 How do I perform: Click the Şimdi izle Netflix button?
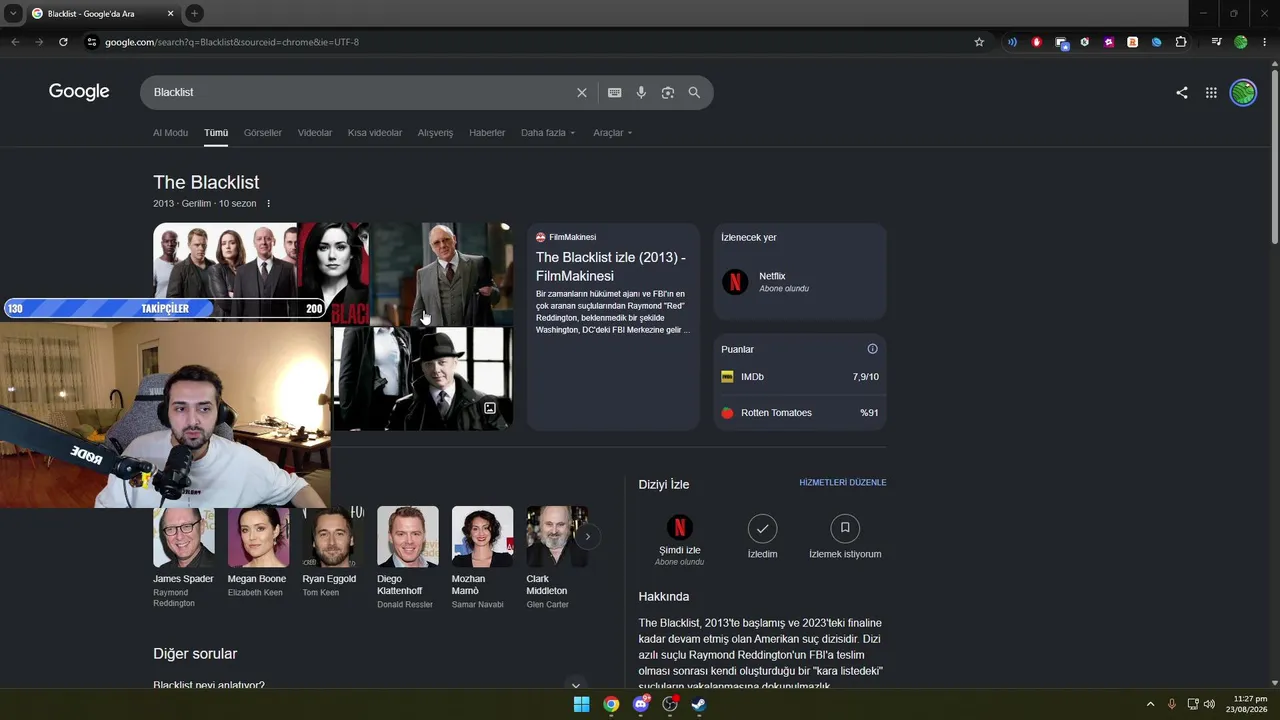point(679,540)
